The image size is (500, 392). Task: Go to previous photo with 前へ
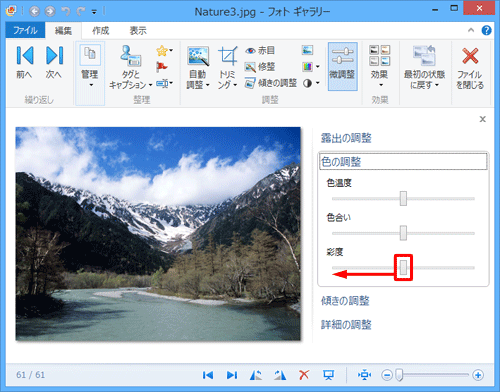click(25, 63)
